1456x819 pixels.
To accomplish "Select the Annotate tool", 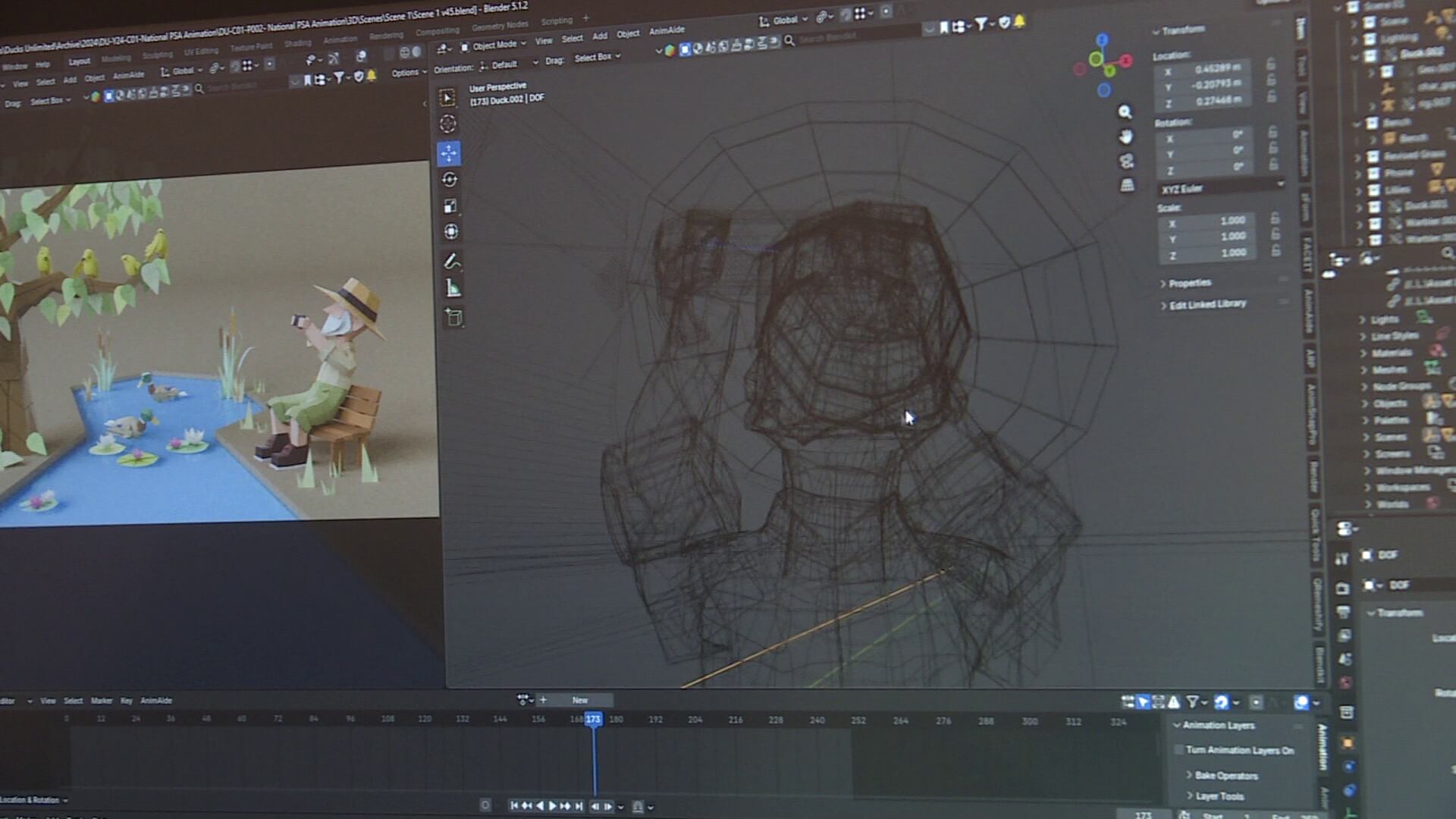I will (x=452, y=262).
